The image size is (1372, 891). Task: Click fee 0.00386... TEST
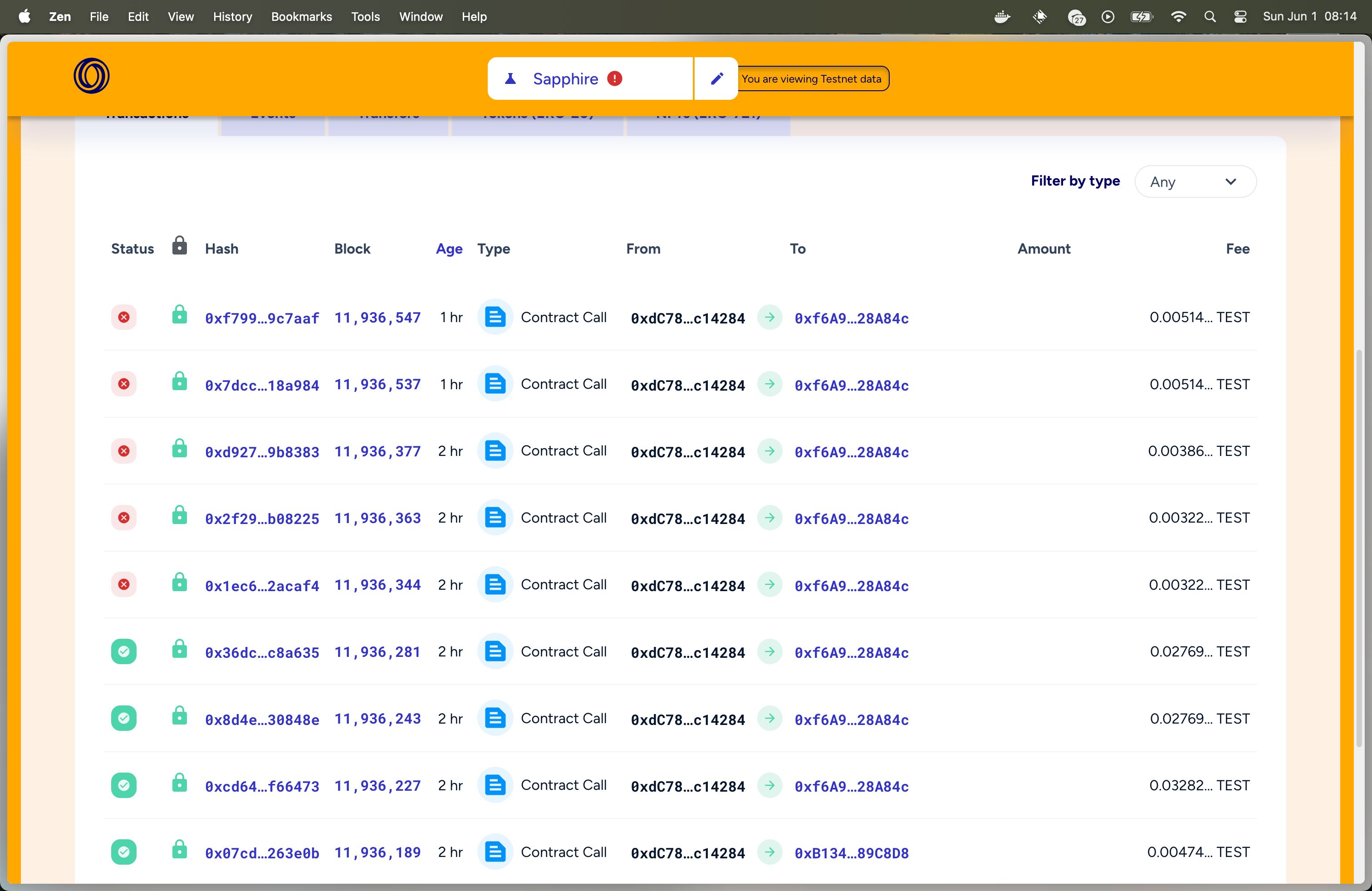pyautogui.click(x=1199, y=450)
